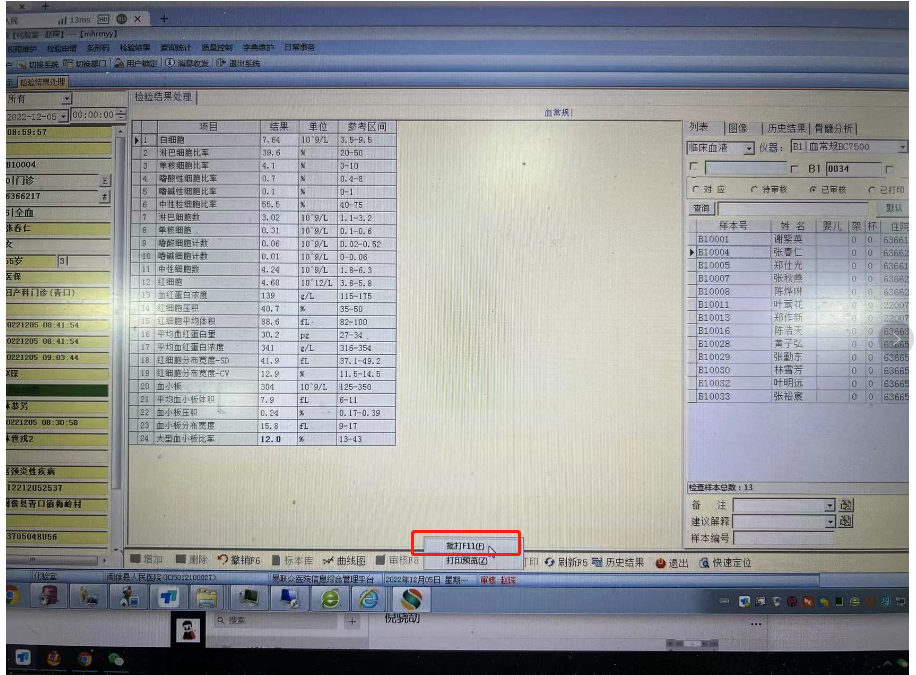Click the 样本编号 input field
This screenshot has height=675, width=916.
tap(783, 538)
